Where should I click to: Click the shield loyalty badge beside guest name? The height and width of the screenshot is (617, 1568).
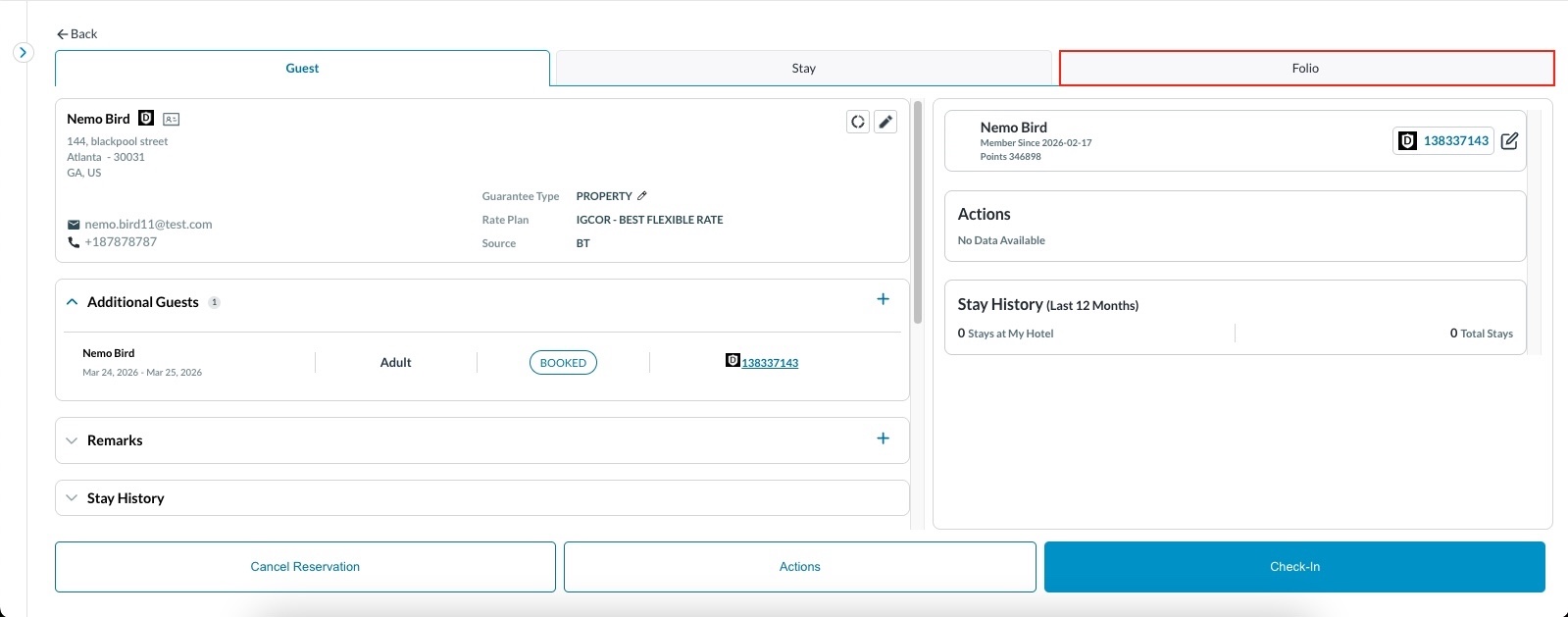[146, 118]
